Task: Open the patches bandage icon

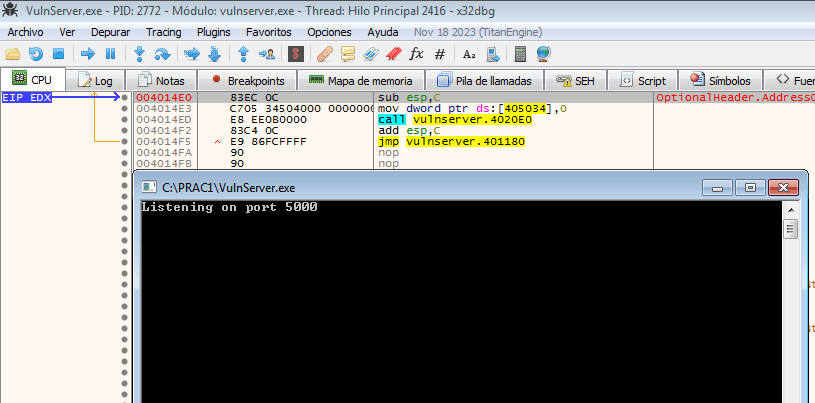Action: coord(325,54)
